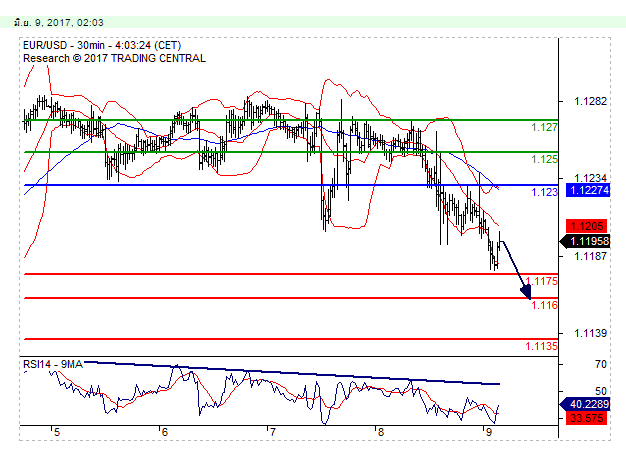Screen dimensions: 626x454
Task: Click the RSI 50 level label
Action: pyautogui.click(x=600, y=391)
